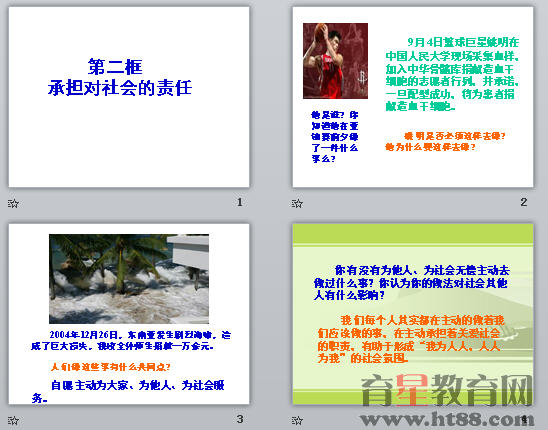Click the animation star icon under slide 2
The image size is (548, 430).
pos(297,203)
